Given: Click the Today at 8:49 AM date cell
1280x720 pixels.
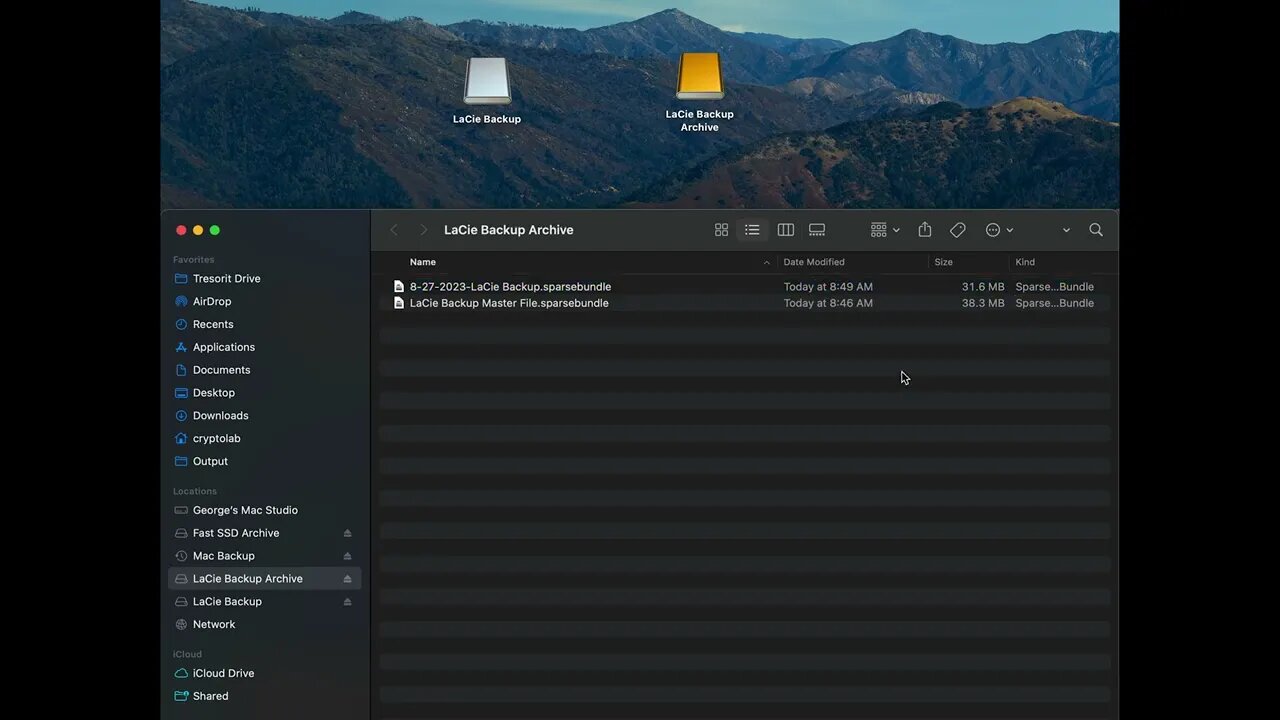Looking at the screenshot, I should point(828,287).
